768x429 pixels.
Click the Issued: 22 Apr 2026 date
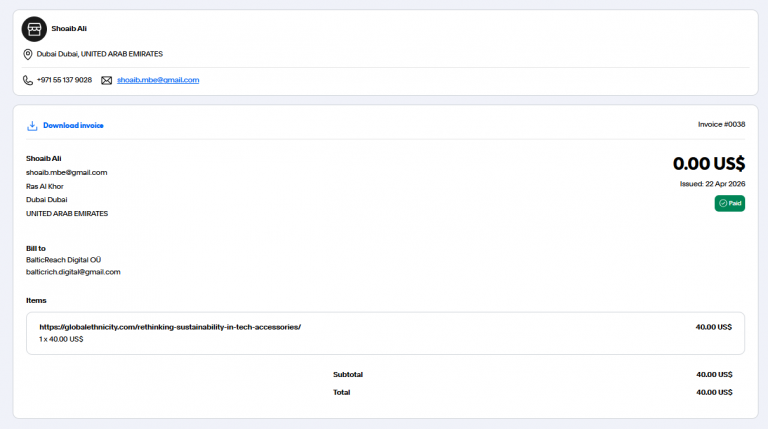click(712, 184)
